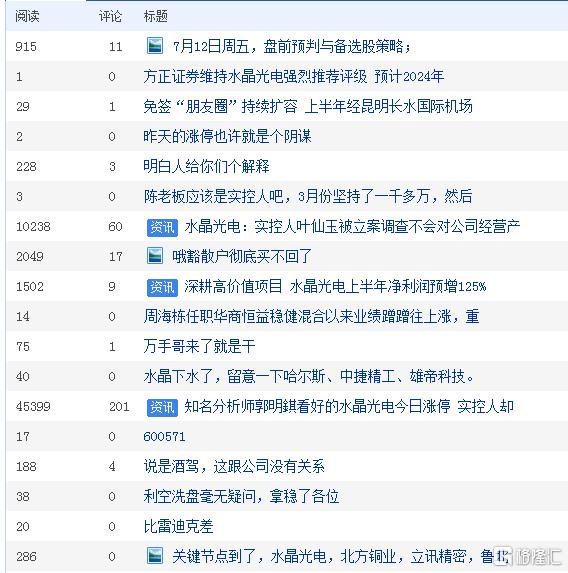Image resolution: width=568 pixels, height=573 pixels.
Task: Click the image icon beside 7月12日周五 post
Action: (155, 46)
